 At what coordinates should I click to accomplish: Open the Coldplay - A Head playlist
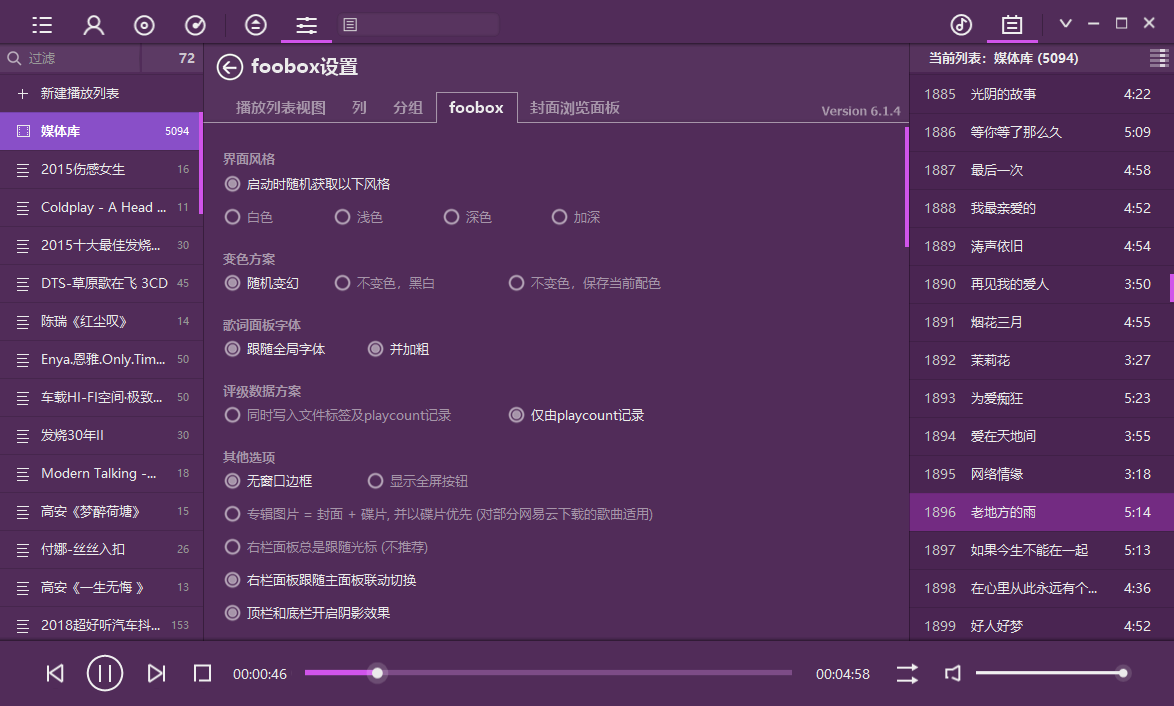coord(101,207)
